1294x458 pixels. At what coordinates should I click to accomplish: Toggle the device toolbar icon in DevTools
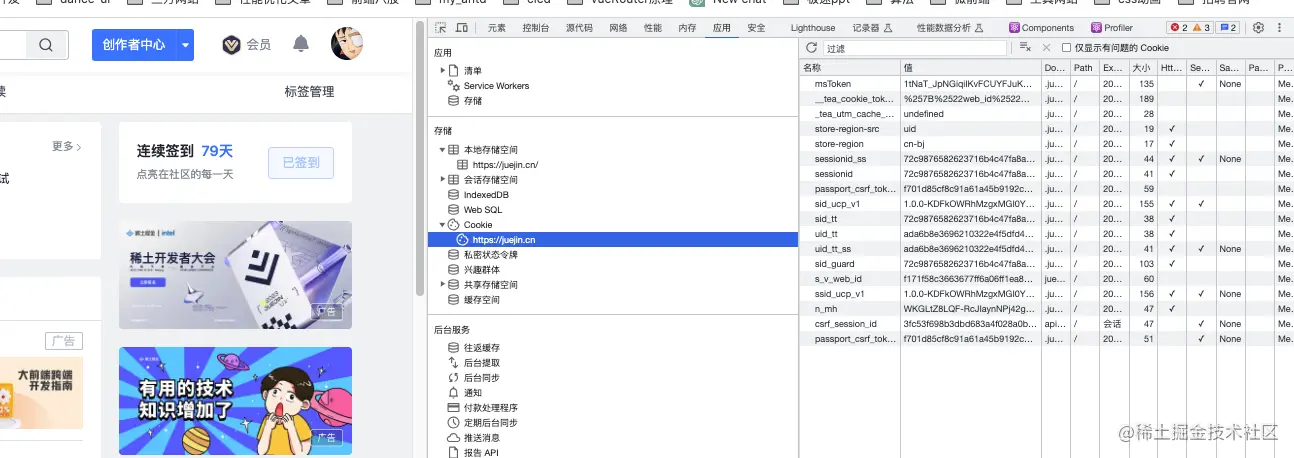461,28
